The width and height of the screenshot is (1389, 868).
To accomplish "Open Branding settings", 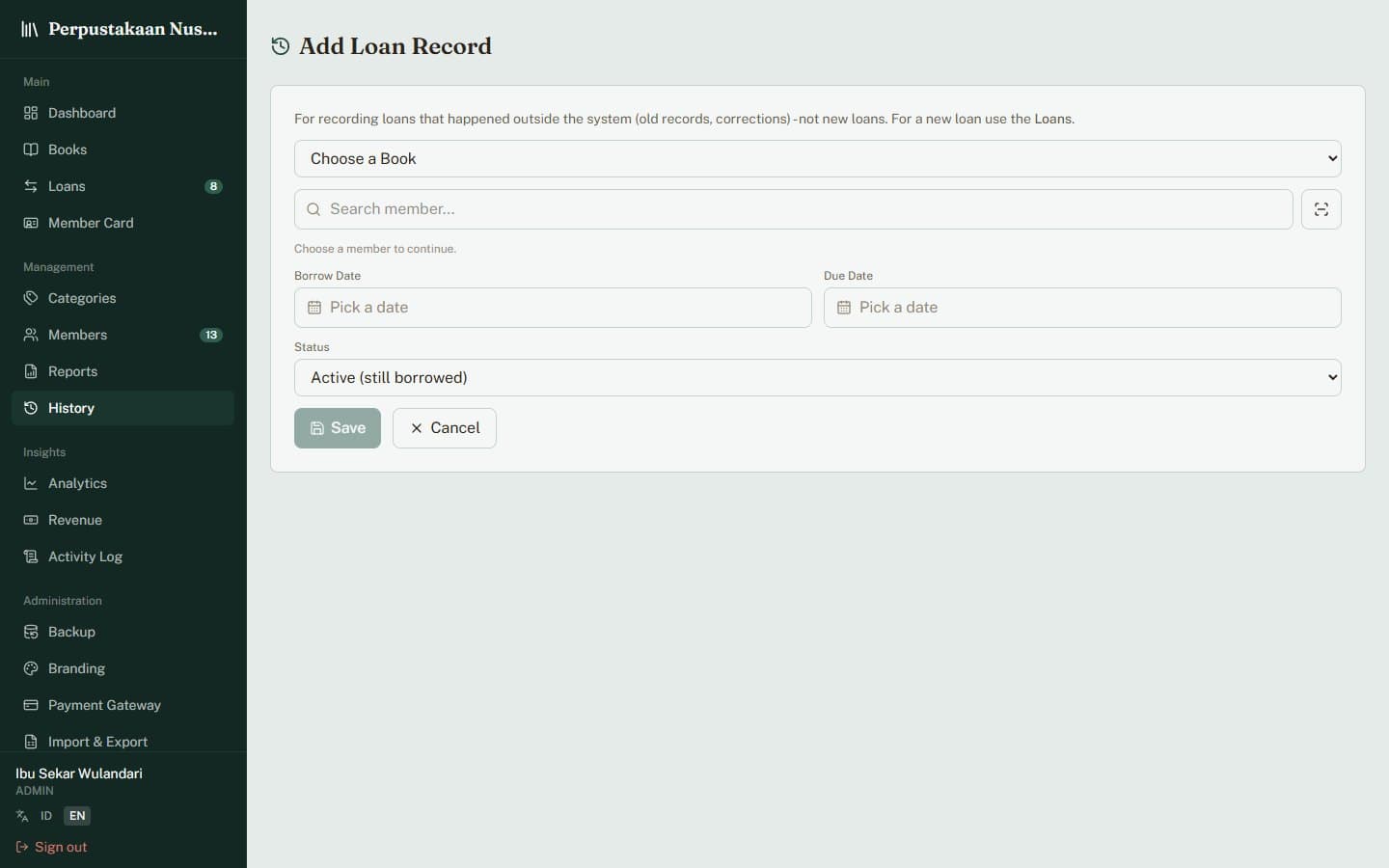I will (123, 668).
